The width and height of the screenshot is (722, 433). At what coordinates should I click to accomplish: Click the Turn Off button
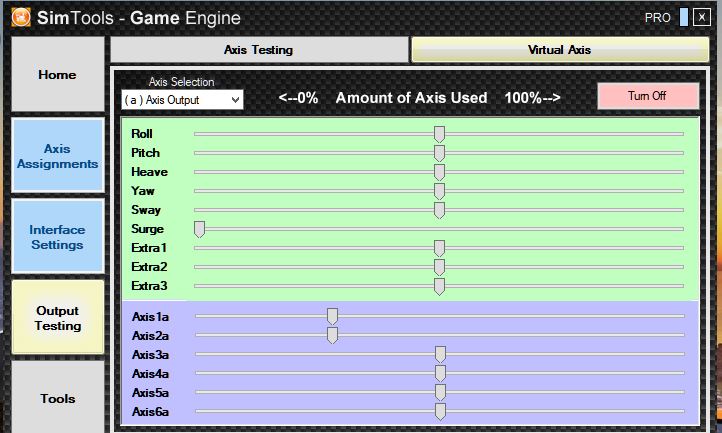coord(648,96)
